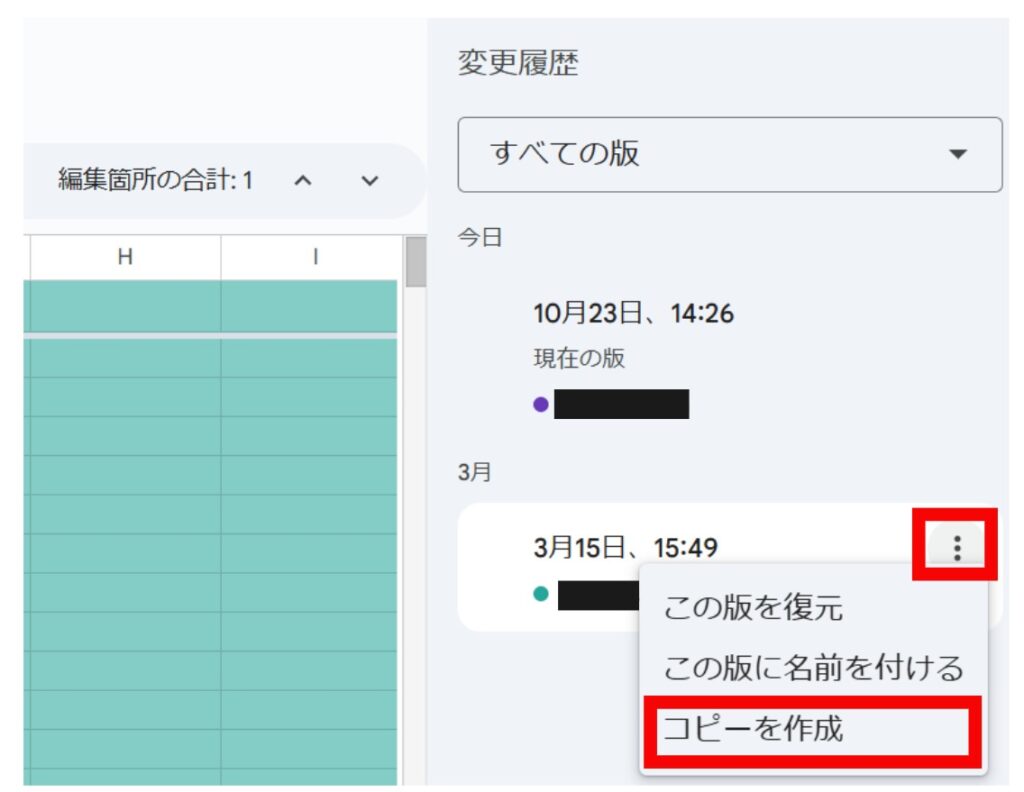
Task: Select column I header
Action: (314, 257)
